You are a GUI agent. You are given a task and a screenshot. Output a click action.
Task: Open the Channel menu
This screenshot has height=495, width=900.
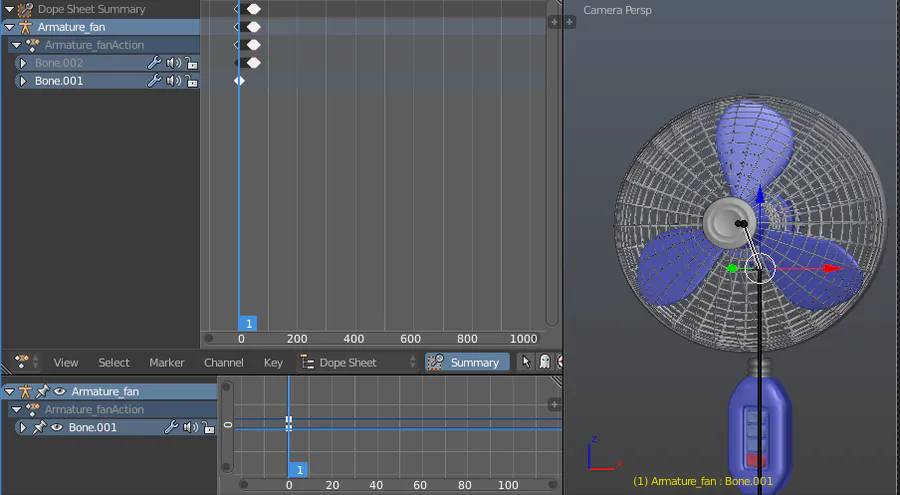point(224,362)
